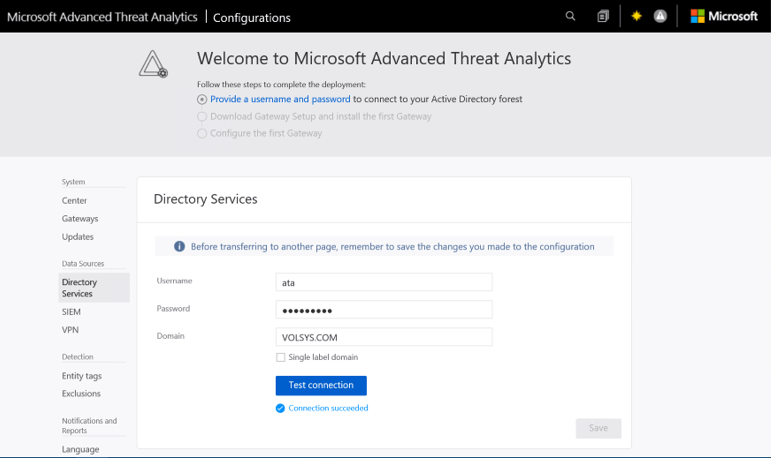Open the health alert warning icon
Screen dimensions: 771x458
tap(660, 16)
